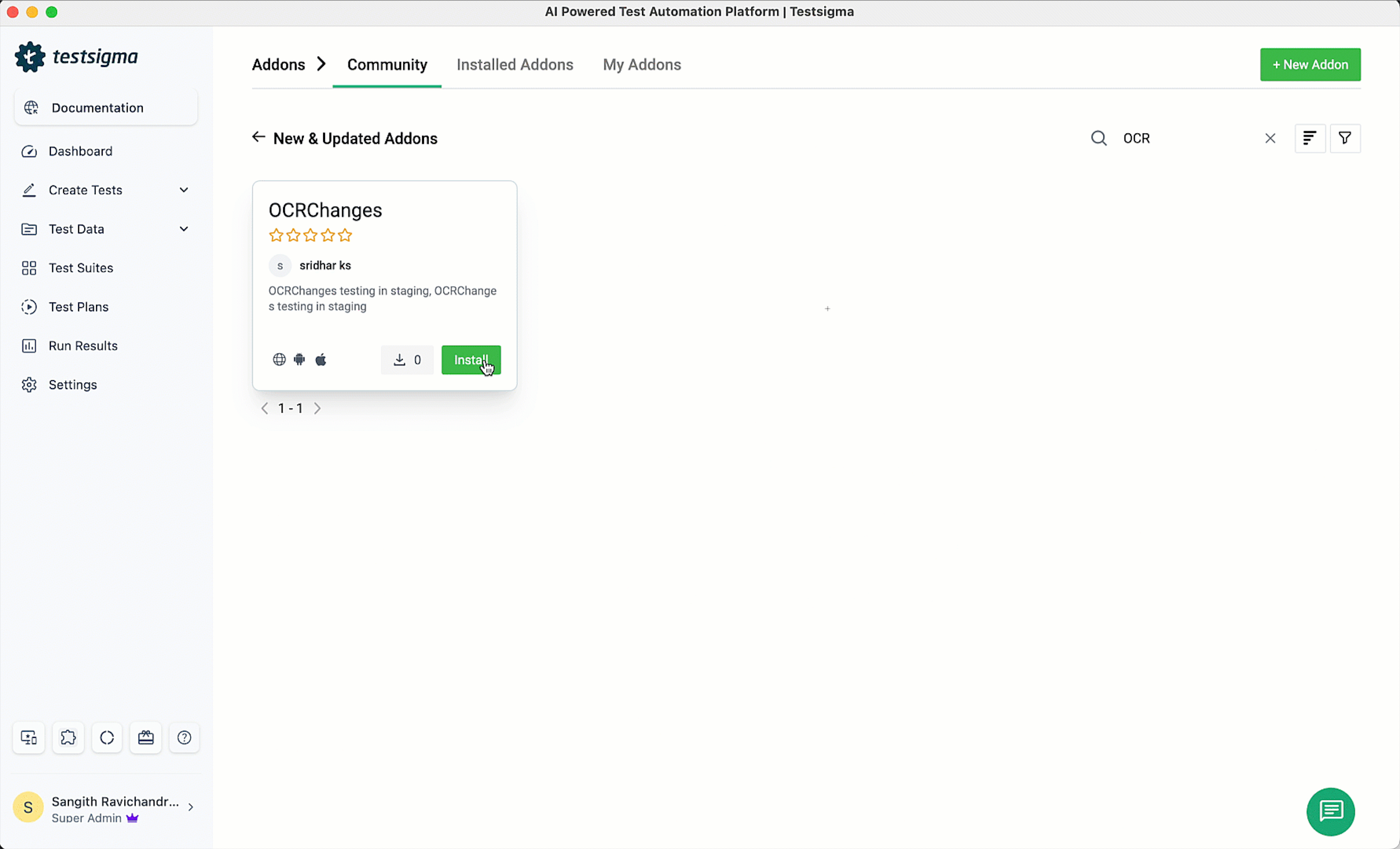Click the Run Results chart icon

[29, 345]
